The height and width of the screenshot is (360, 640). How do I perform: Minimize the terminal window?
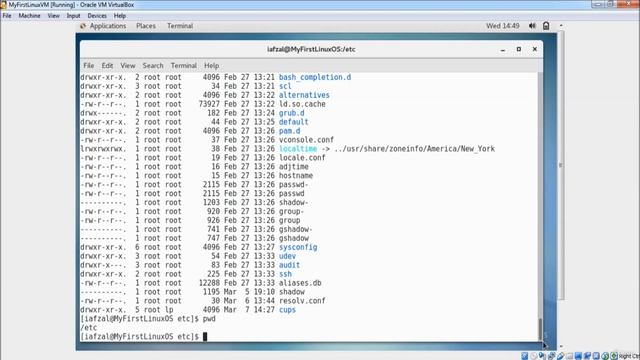[x=503, y=49]
